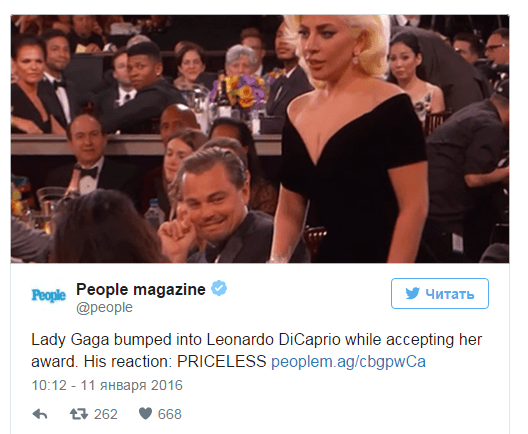This screenshot has width=528, height=434.
Task: Open the tweet timestamp 10:12 - 11 января 2016
Action: coord(107,385)
